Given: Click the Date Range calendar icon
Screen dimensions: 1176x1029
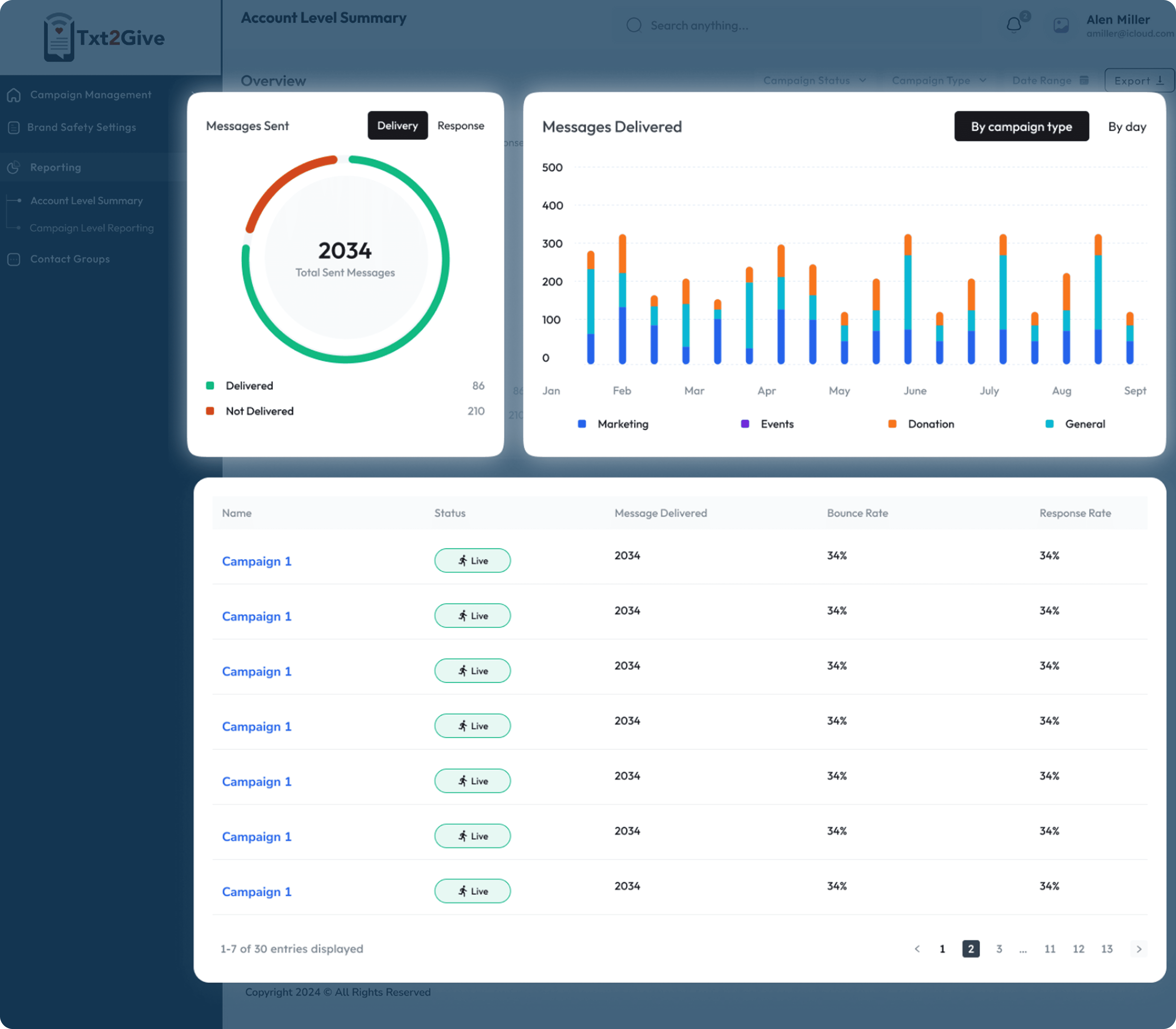Looking at the screenshot, I should pyautogui.click(x=1084, y=80).
